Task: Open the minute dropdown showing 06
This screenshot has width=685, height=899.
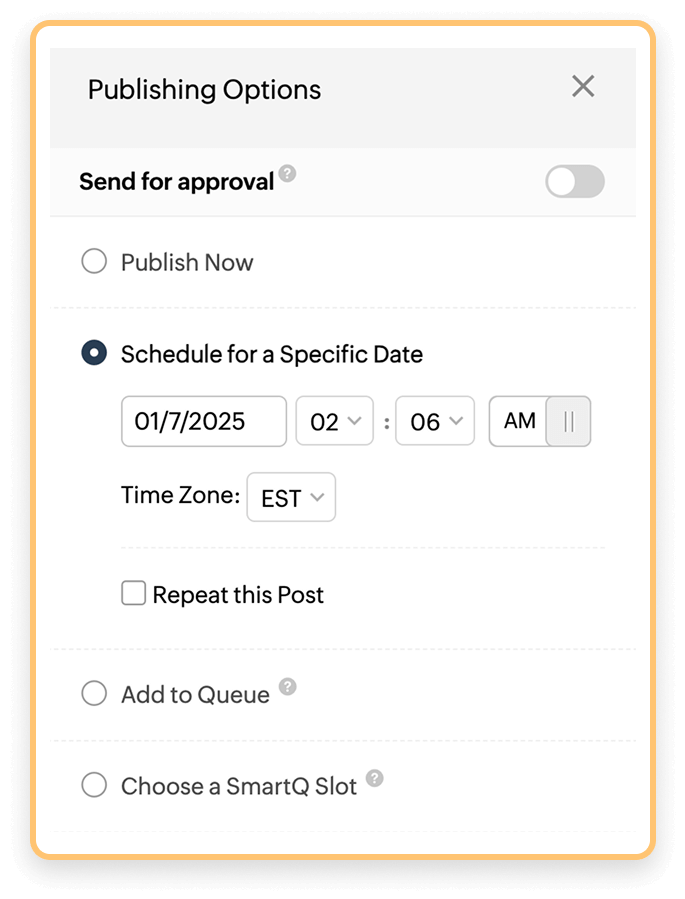Action: [x=434, y=421]
